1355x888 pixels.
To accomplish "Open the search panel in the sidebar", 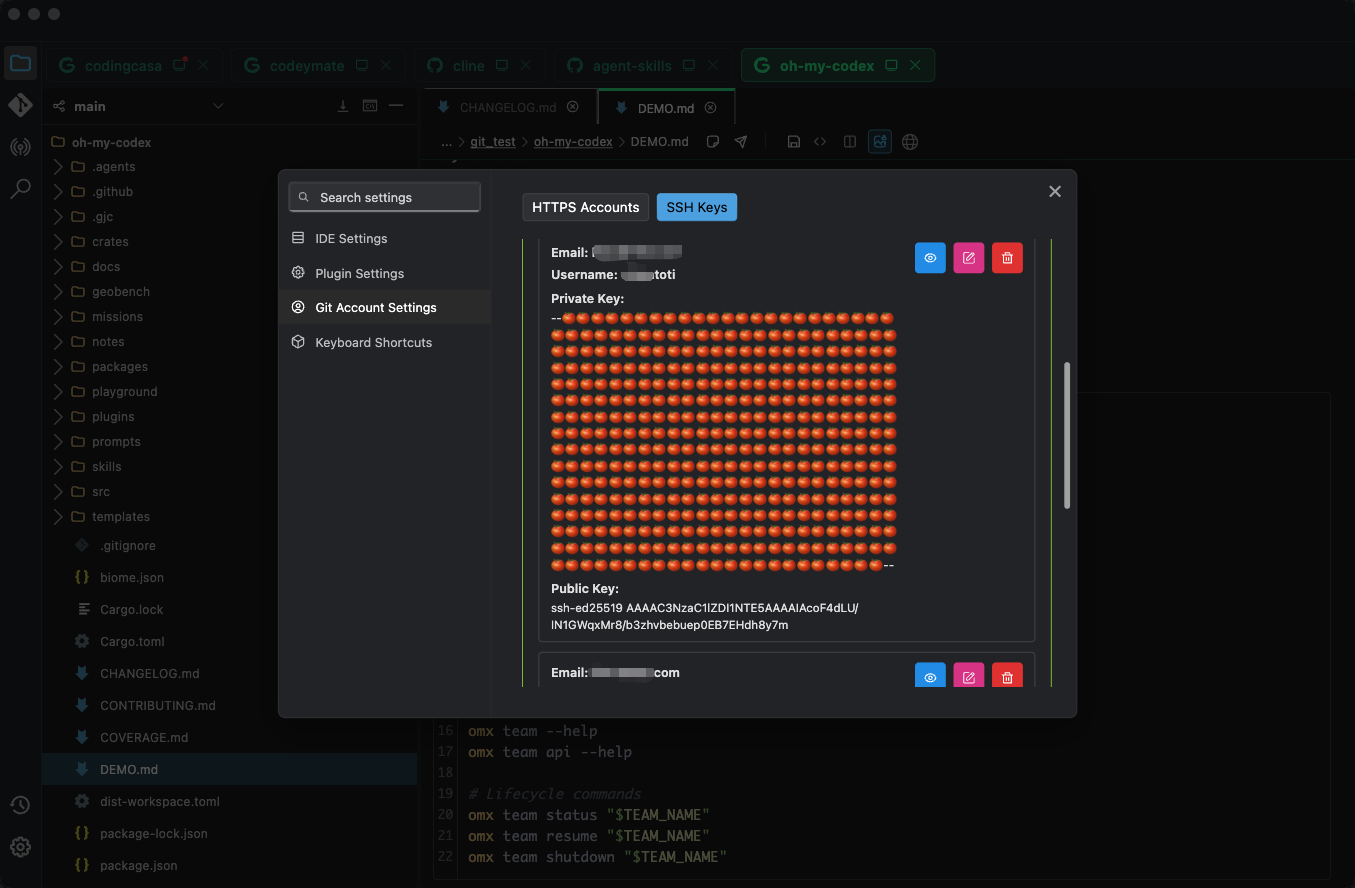I will coord(20,189).
